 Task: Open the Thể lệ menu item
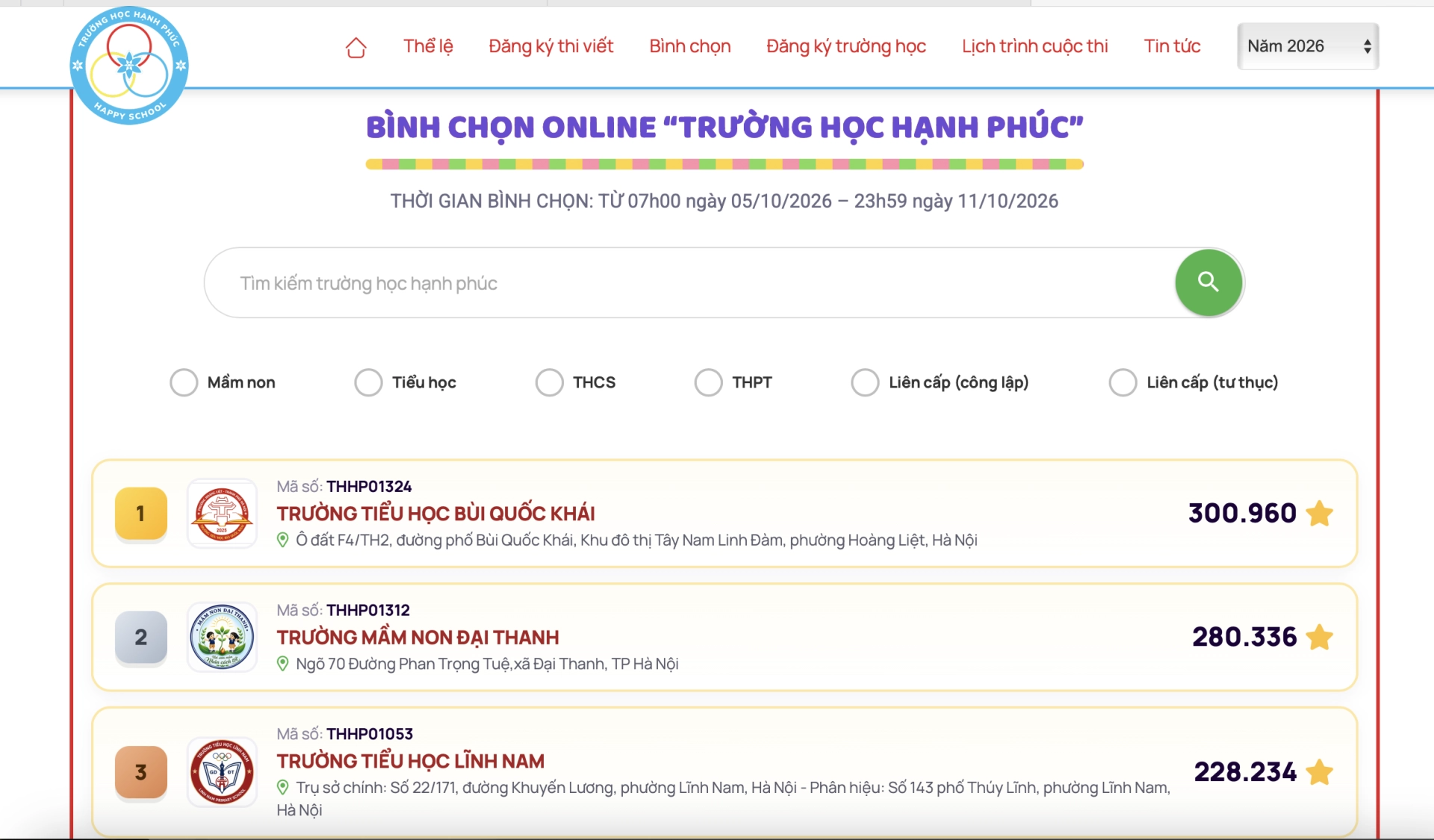(428, 46)
